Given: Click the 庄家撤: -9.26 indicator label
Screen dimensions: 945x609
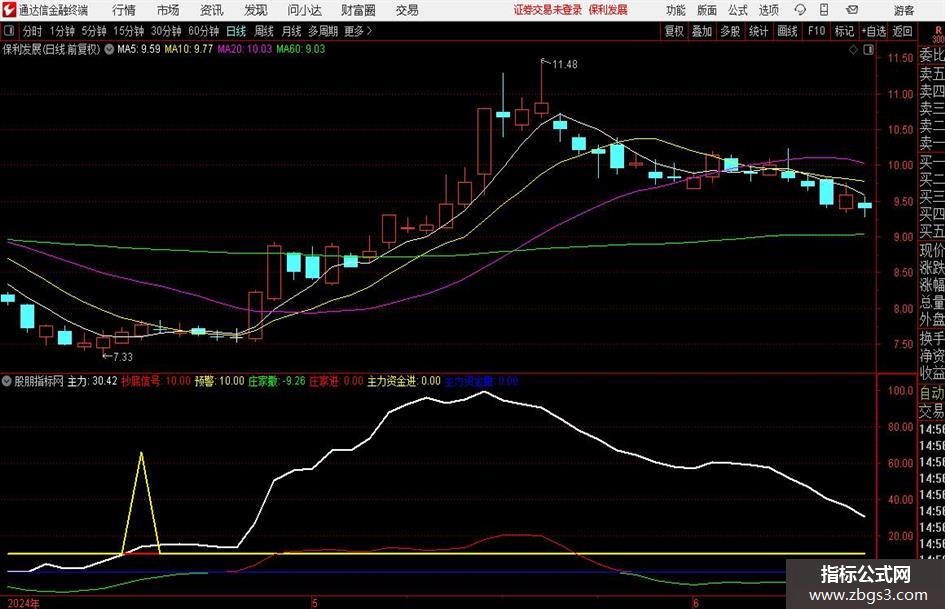Looking at the screenshot, I should [x=277, y=381].
